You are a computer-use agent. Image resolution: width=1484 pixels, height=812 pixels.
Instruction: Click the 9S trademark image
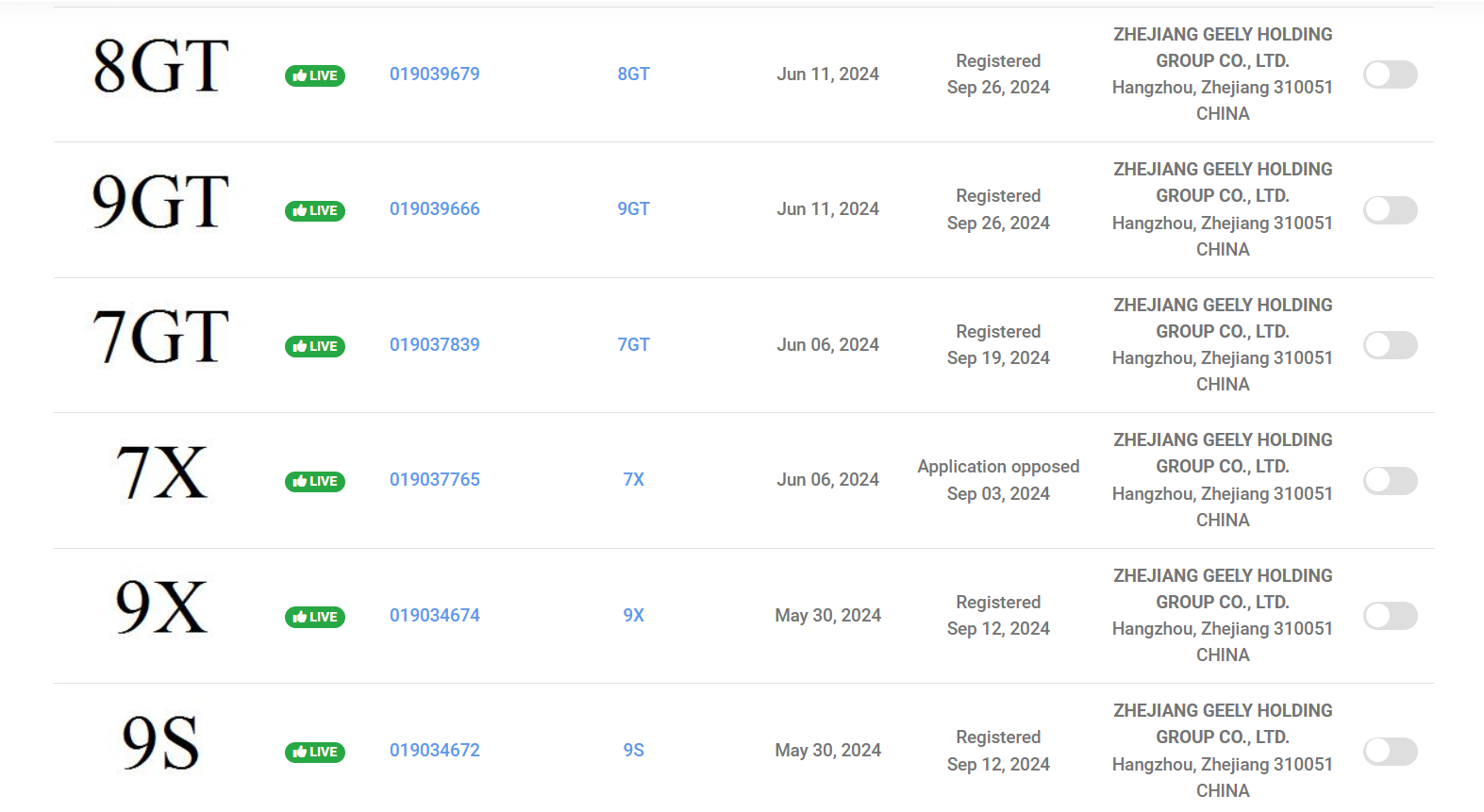coord(161,742)
